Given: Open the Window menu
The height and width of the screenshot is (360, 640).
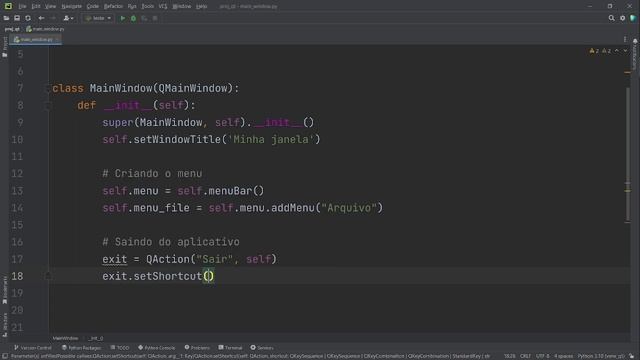Looking at the screenshot, I should click(182, 7).
